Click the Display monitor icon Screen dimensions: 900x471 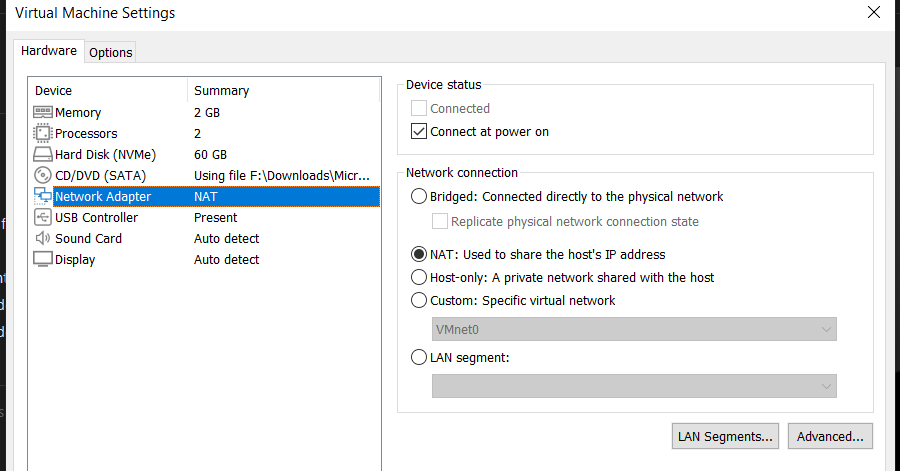43,260
